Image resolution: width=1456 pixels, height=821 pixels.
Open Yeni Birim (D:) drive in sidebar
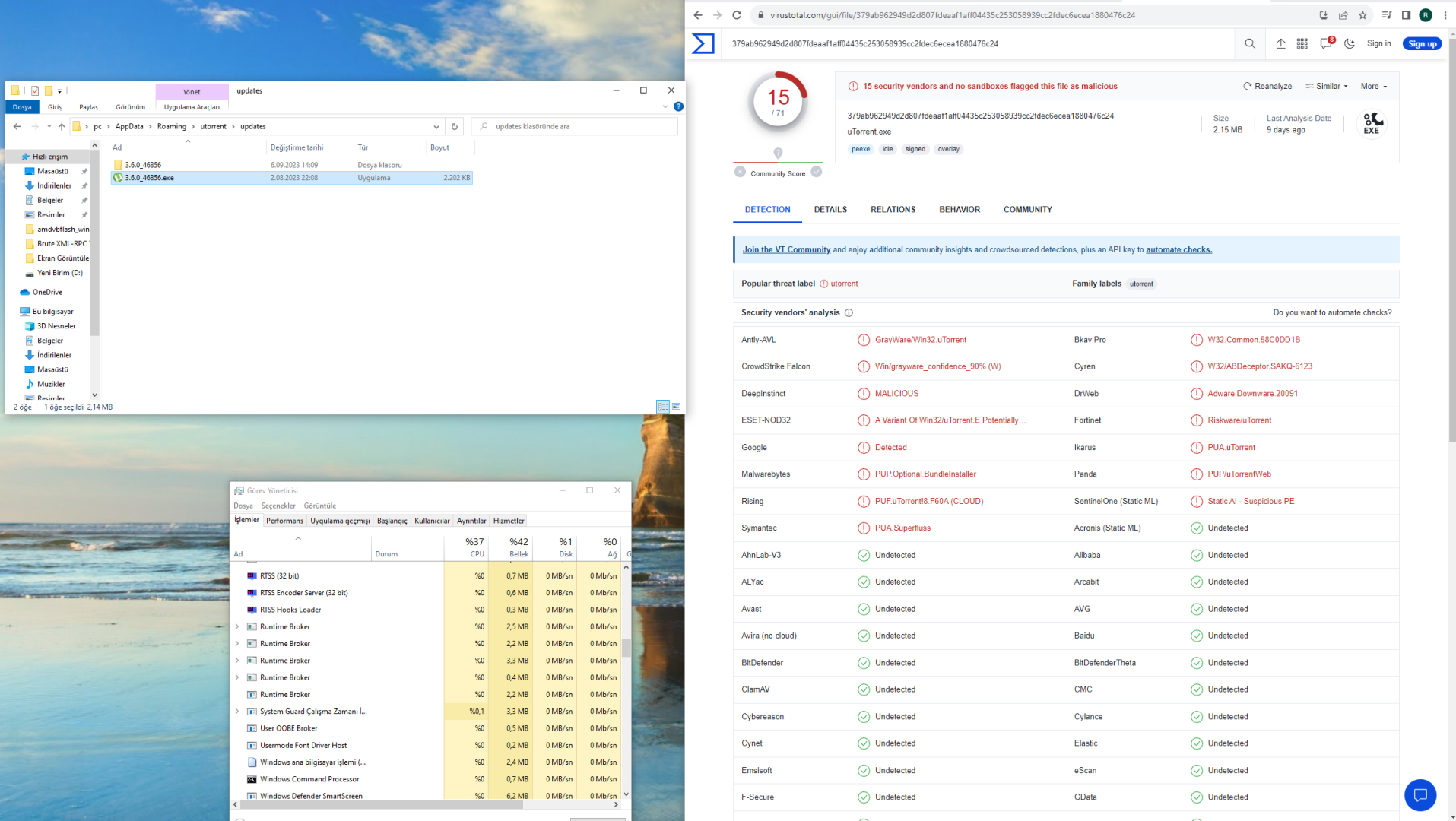(59, 273)
